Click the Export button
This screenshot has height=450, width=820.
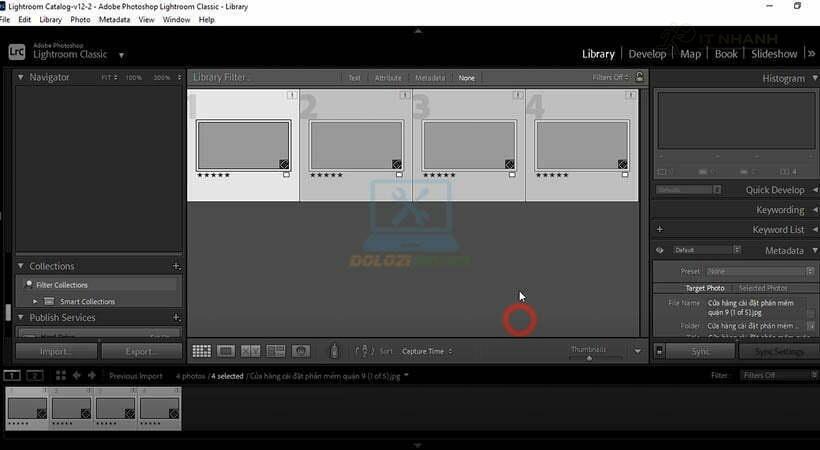[141, 351]
